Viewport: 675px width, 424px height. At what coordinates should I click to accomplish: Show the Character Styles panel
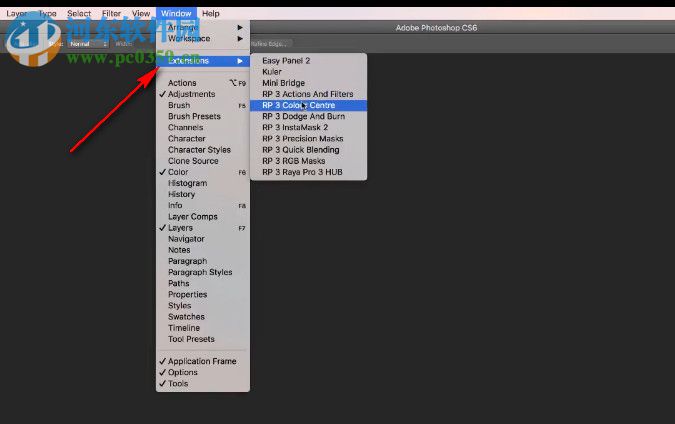pyautogui.click(x=203, y=150)
